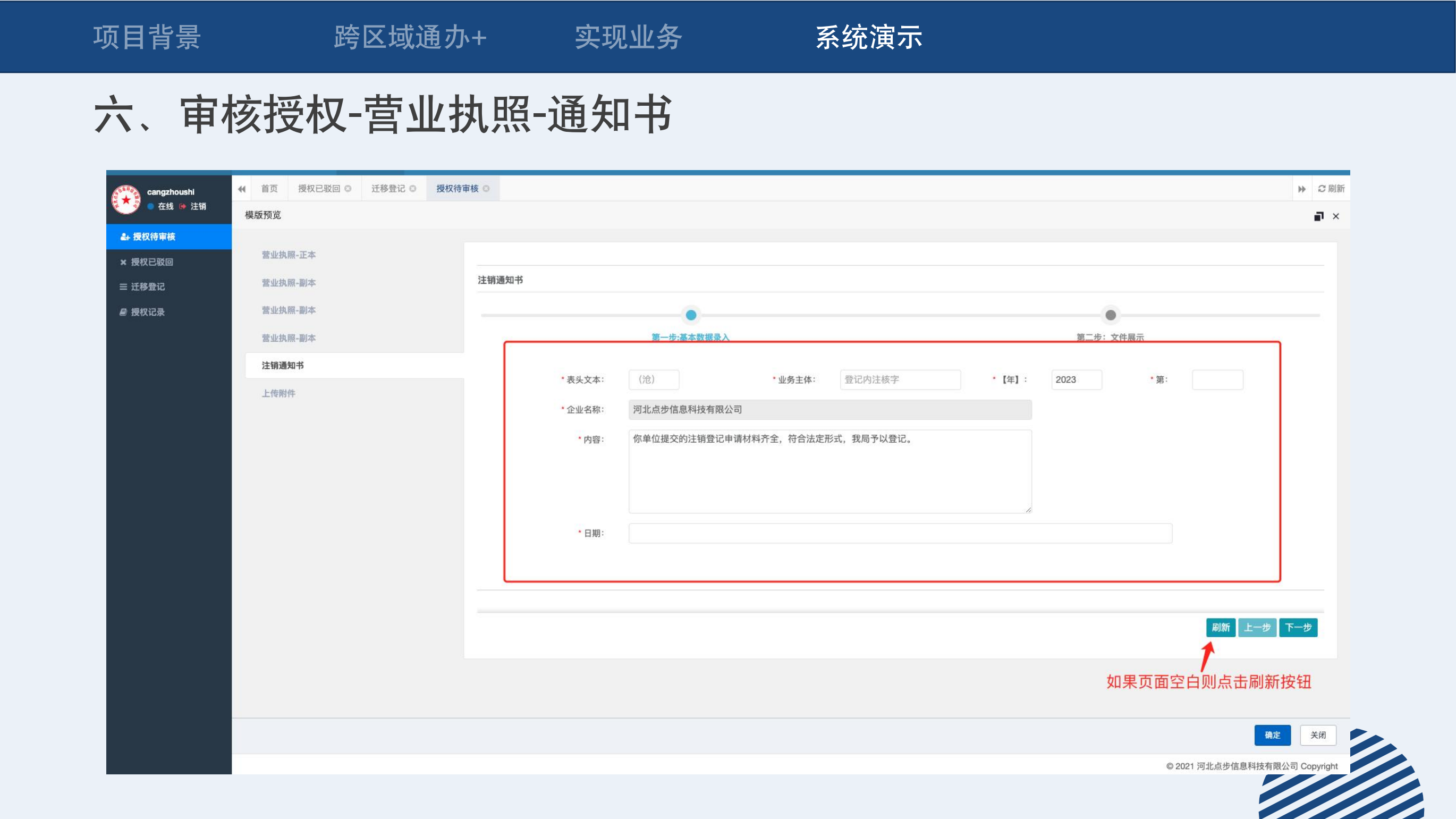Open 迁移登记 in the left sidebar
This screenshot has height=819, width=1456.
click(148, 286)
